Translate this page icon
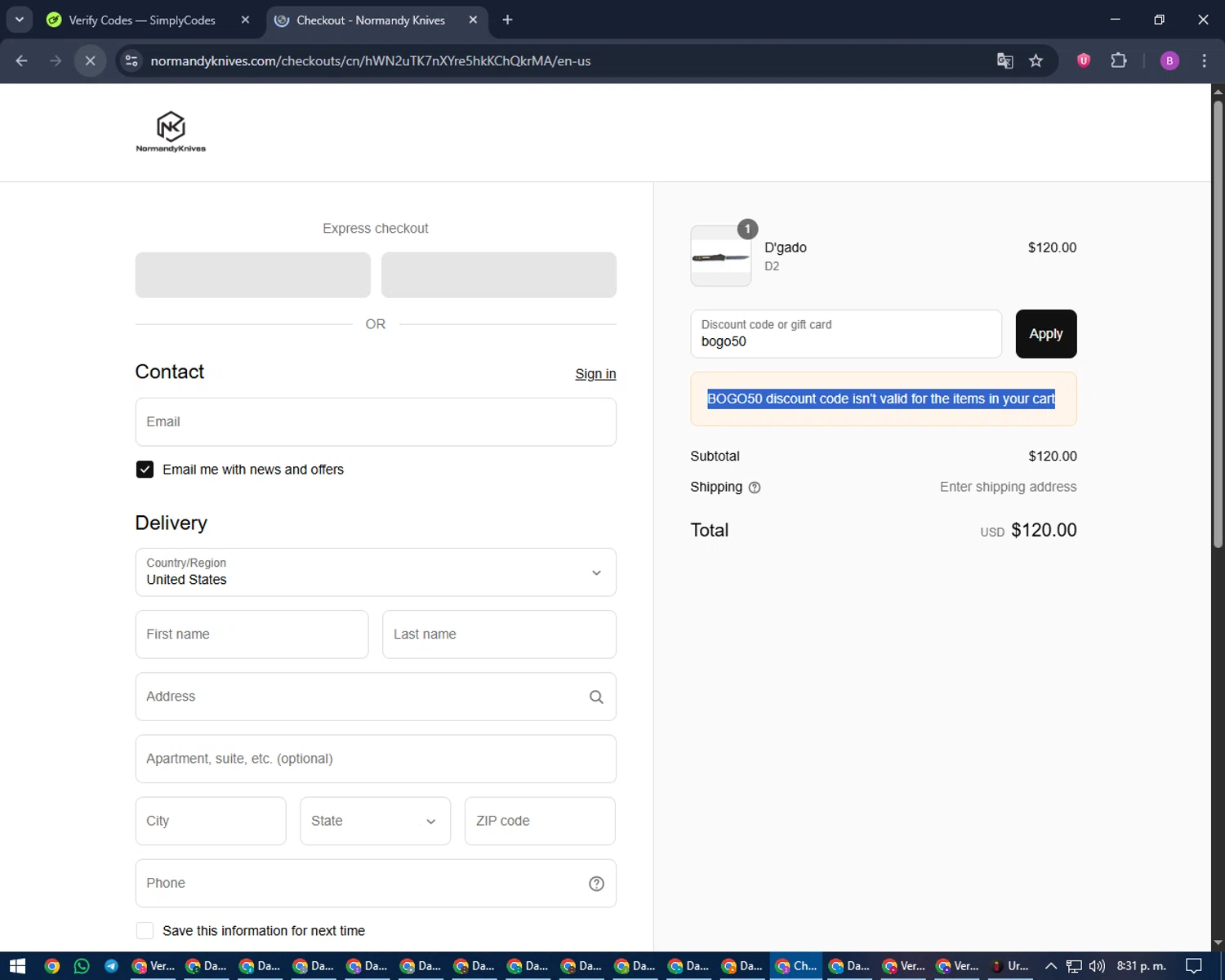 pos(1004,60)
